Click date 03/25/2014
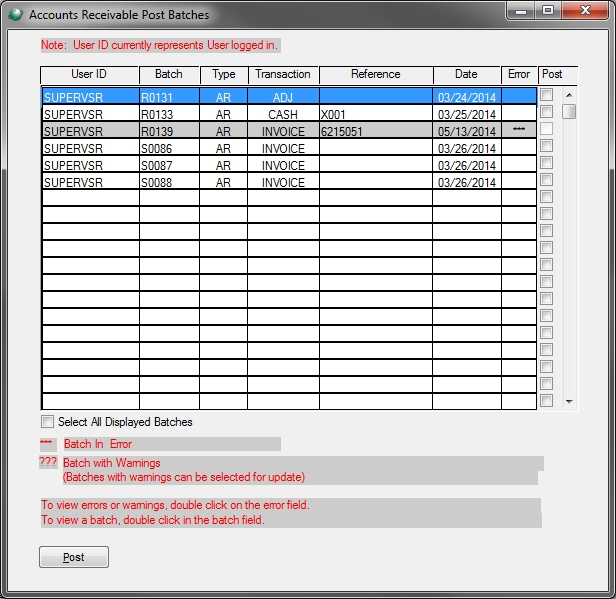 (x=467, y=114)
